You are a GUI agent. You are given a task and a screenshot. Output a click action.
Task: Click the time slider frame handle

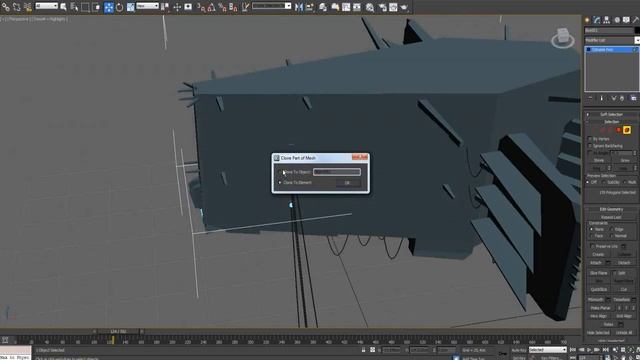coord(118,331)
